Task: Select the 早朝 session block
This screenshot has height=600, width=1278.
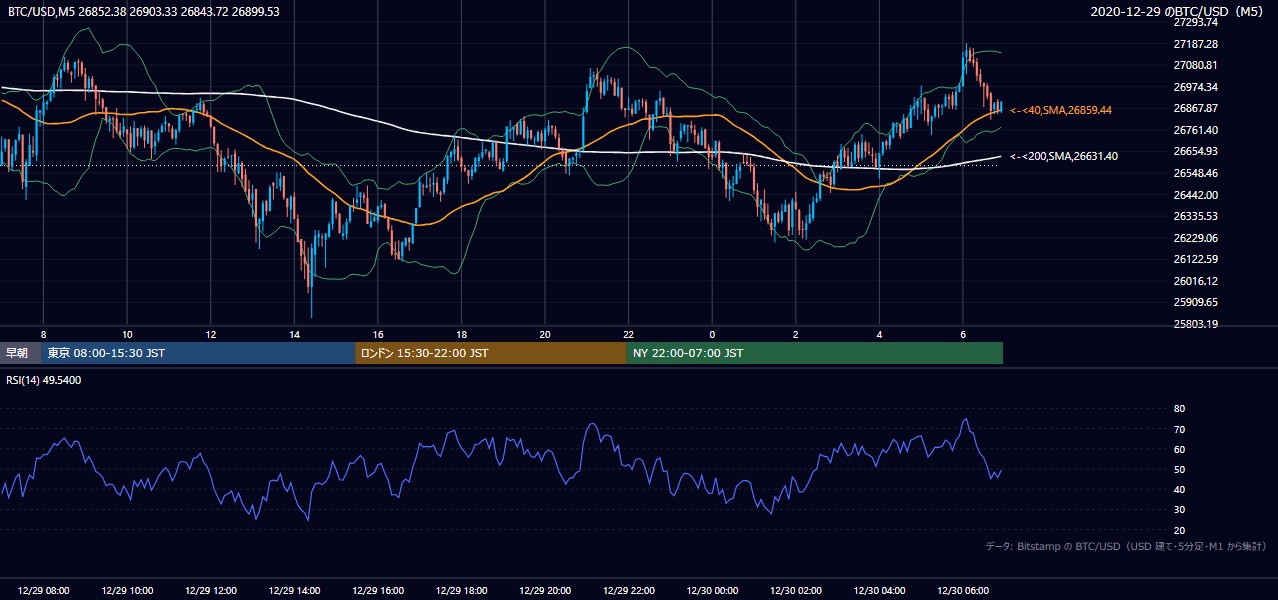Action: pos(20,353)
